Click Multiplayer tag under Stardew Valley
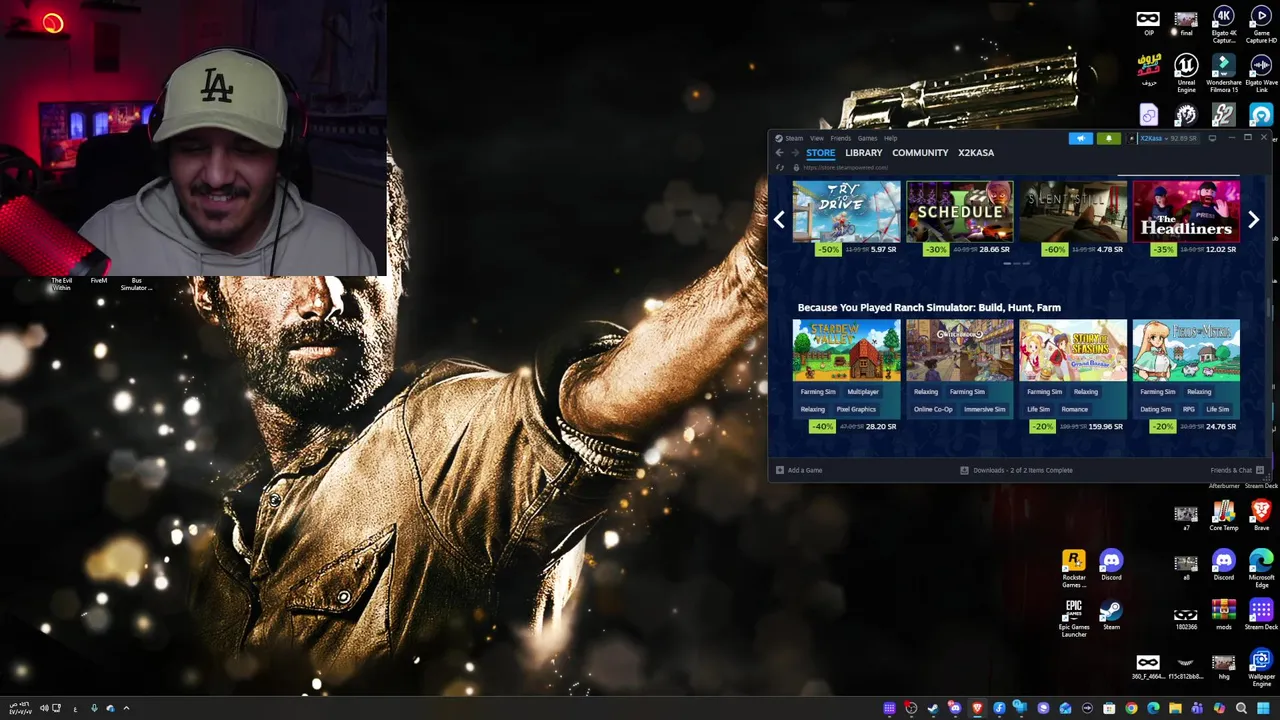 tap(863, 392)
